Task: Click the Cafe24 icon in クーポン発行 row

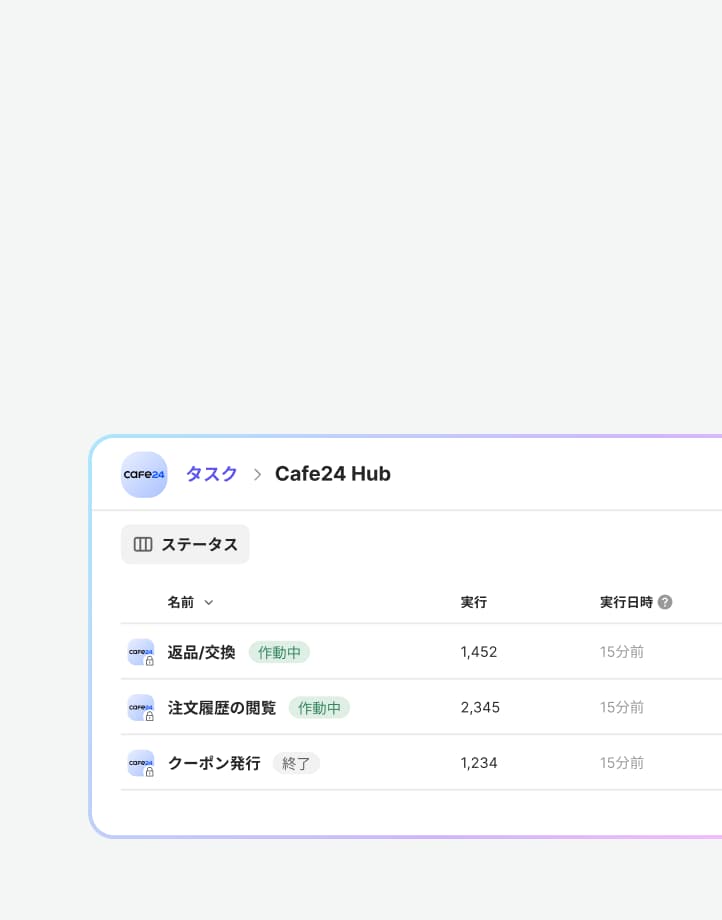Action: click(x=141, y=763)
